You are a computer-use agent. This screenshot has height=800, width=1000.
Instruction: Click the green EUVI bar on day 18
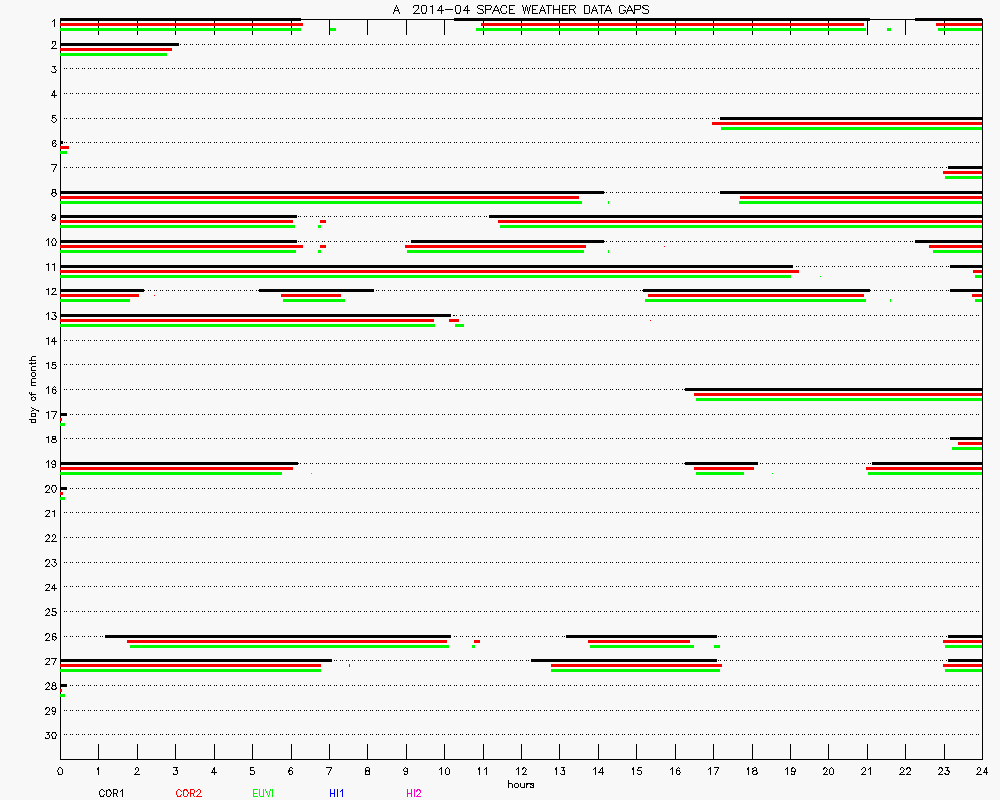pos(966,448)
